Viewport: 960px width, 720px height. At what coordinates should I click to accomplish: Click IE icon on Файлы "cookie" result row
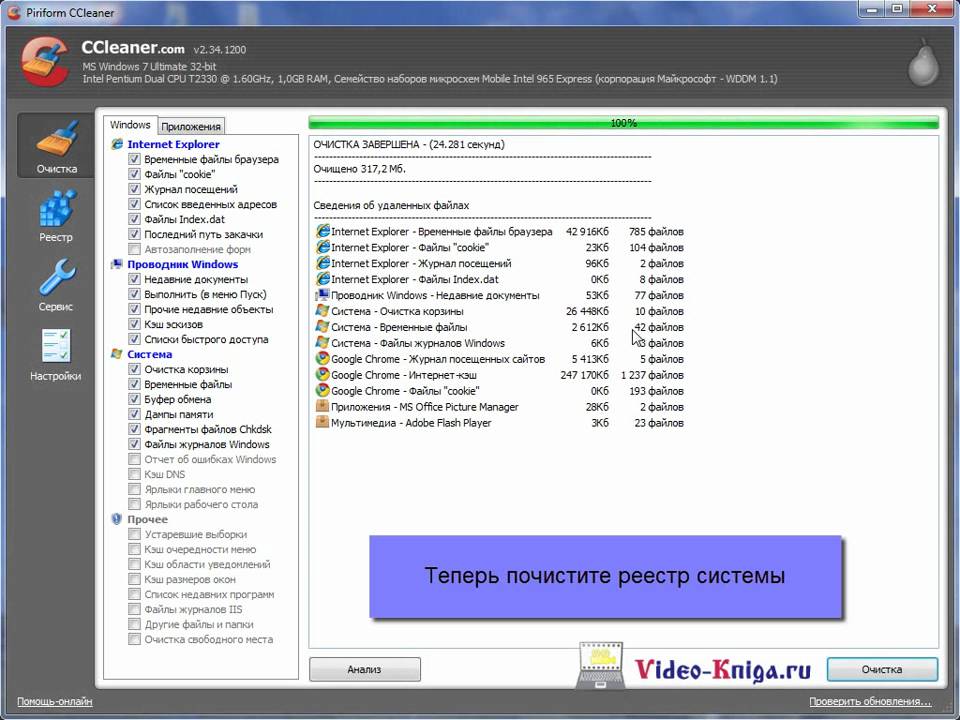pos(322,247)
